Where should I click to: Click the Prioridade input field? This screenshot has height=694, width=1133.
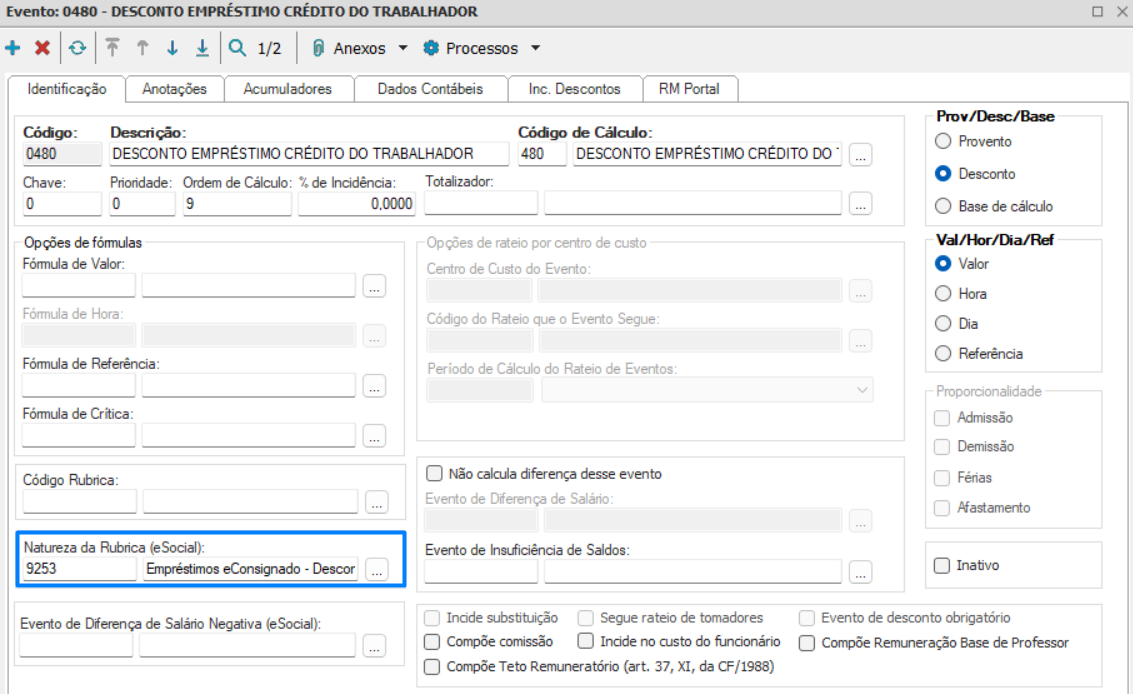[x=142, y=204]
